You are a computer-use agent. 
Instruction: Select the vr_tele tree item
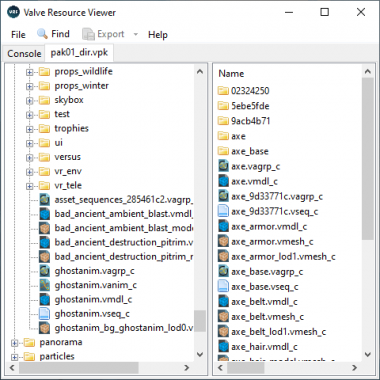(68, 185)
